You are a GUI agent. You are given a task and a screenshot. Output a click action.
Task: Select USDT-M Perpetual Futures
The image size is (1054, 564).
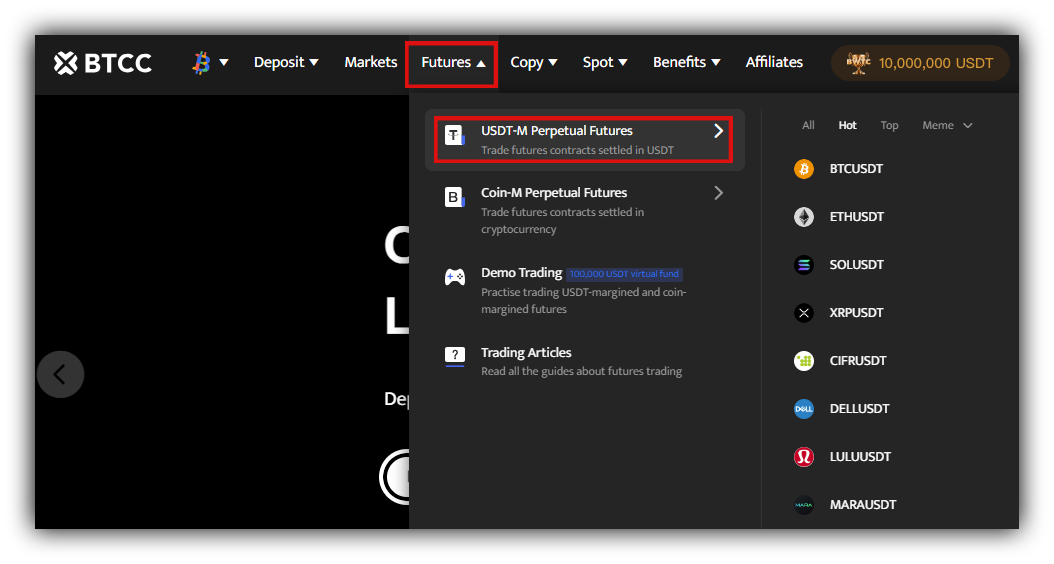coord(584,140)
